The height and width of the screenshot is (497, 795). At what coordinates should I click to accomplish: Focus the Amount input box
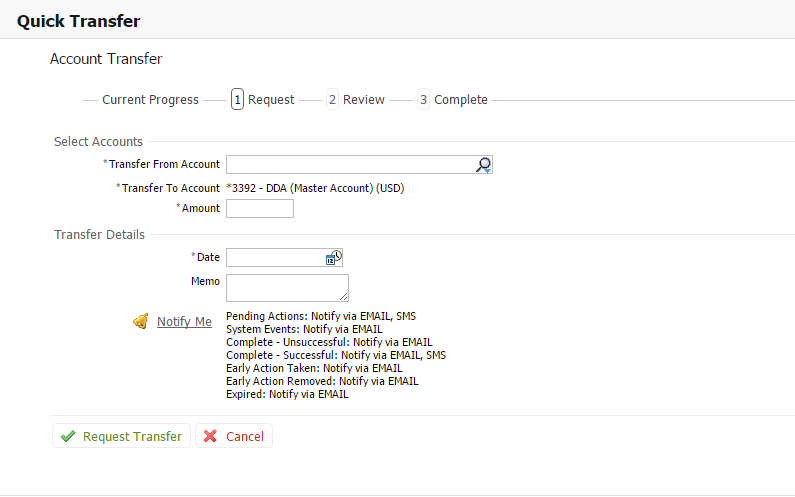(x=260, y=208)
